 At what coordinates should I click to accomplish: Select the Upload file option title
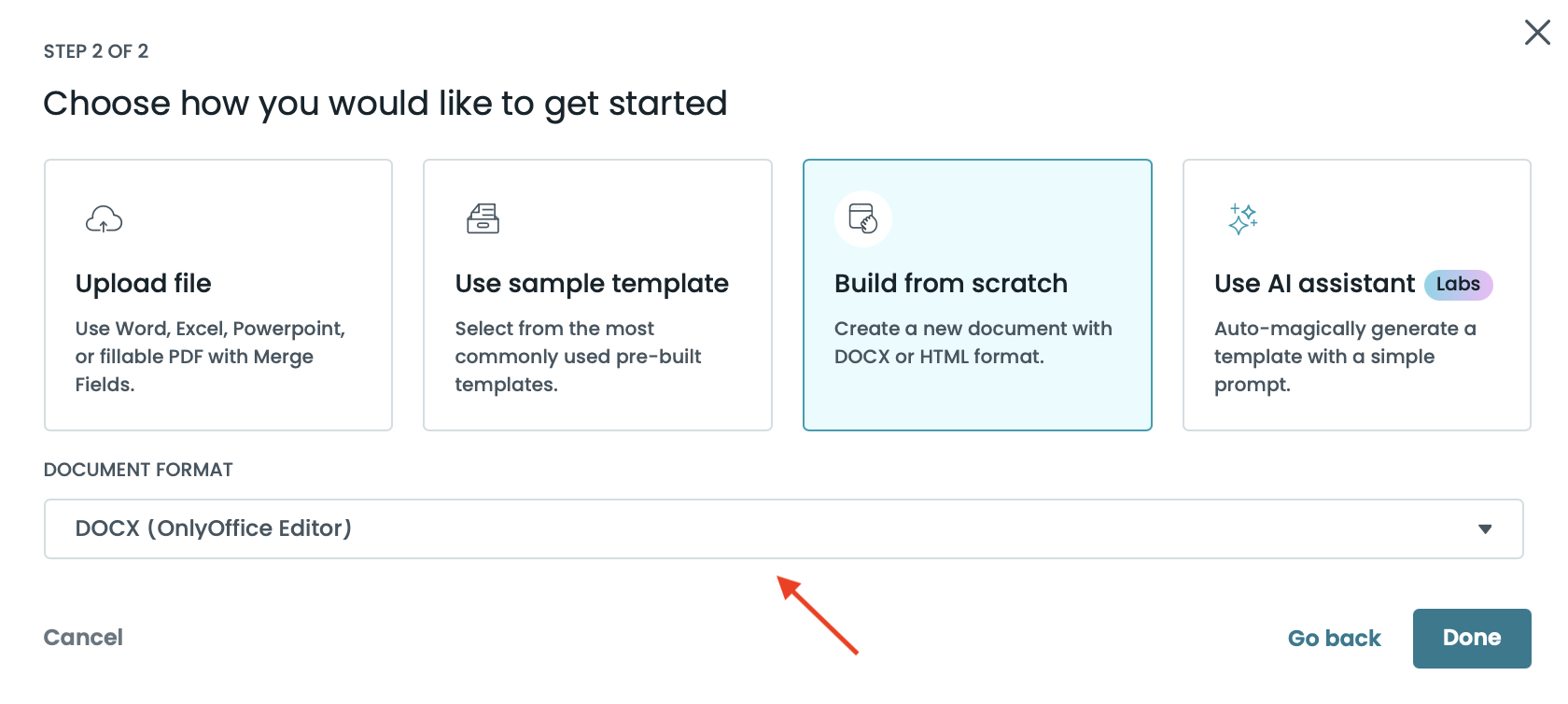point(144,284)
